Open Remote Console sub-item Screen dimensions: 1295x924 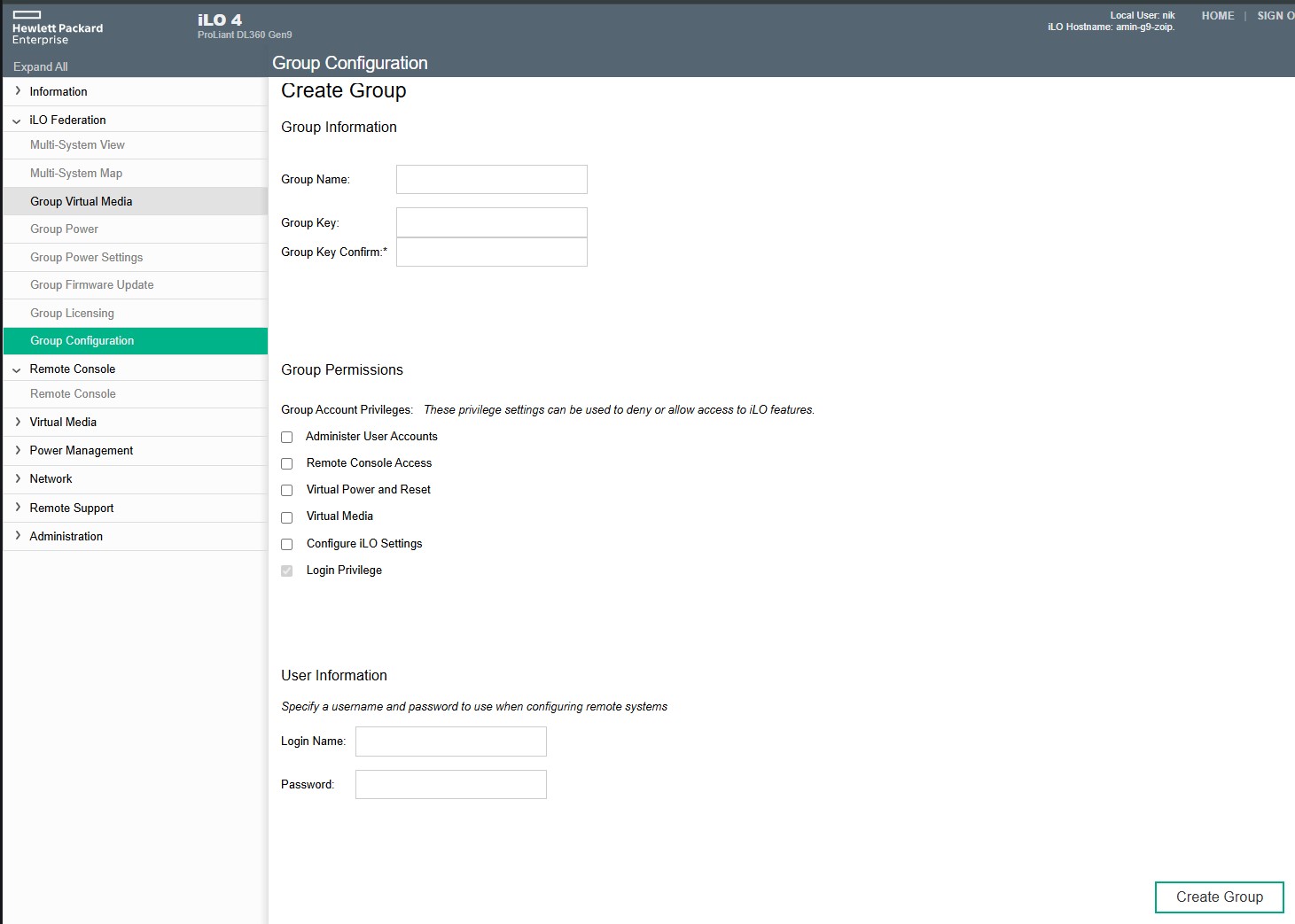point(136,394)
